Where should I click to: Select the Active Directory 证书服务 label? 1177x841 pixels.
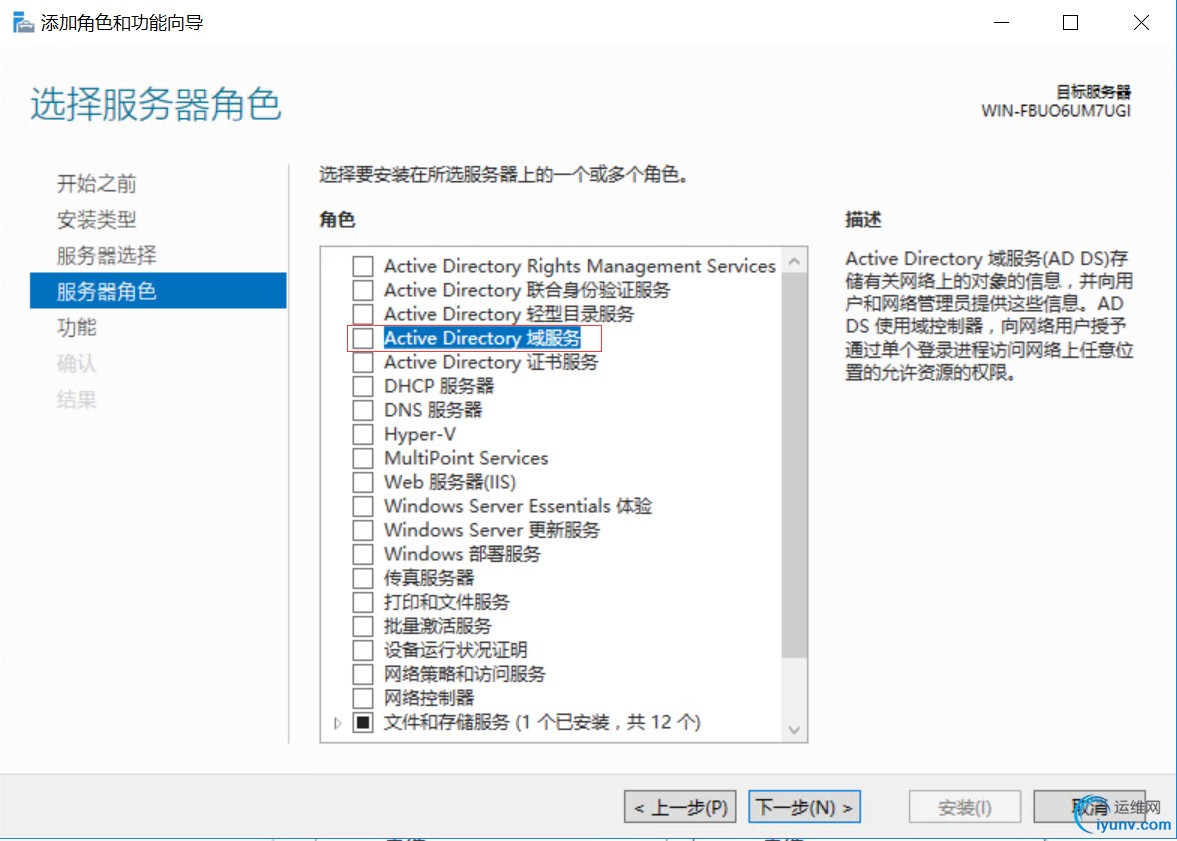pyautogui.click(x=491, y=363)
